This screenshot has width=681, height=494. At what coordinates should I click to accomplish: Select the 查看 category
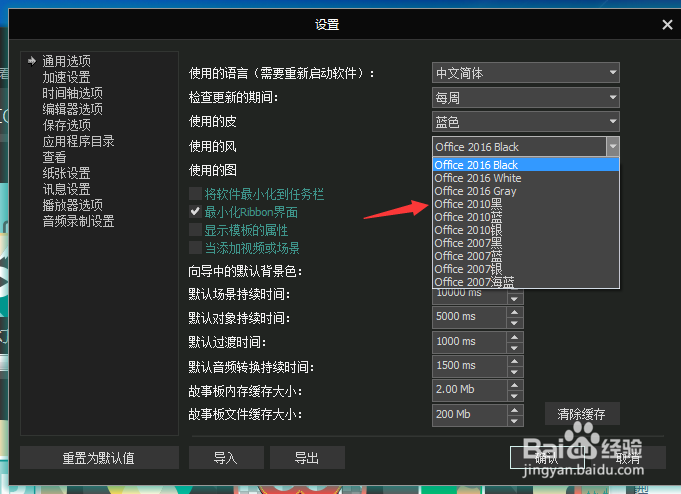pos(54,157)
